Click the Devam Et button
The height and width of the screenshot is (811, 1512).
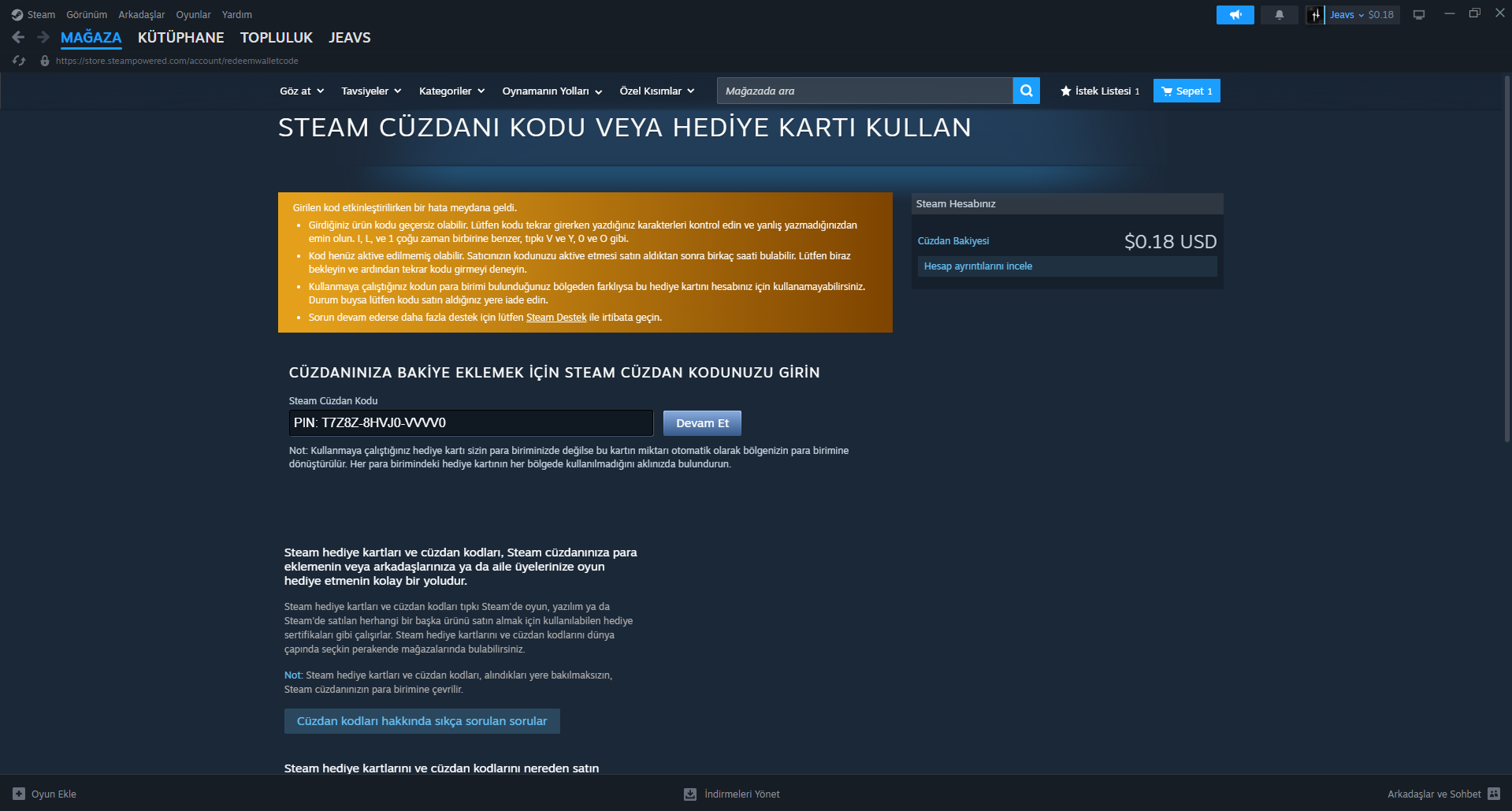click(702, 423)
